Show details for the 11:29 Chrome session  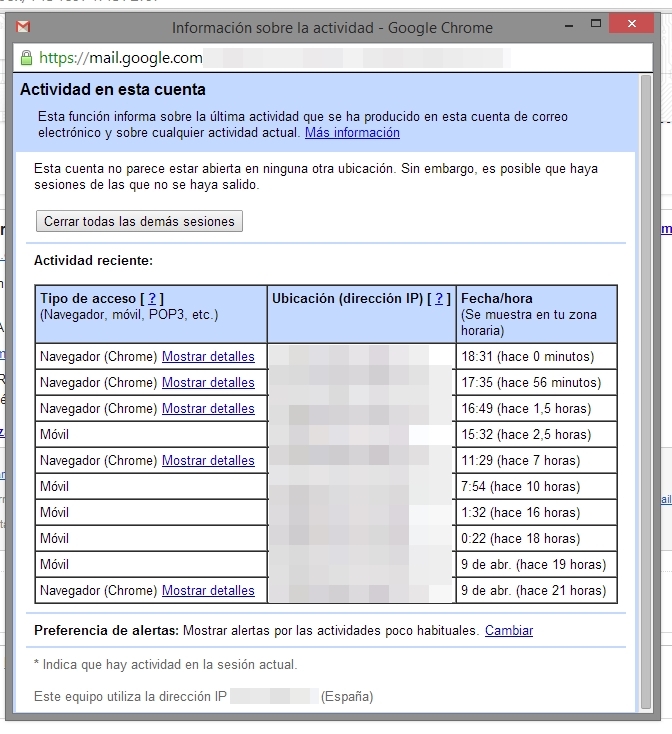[208, 461]
